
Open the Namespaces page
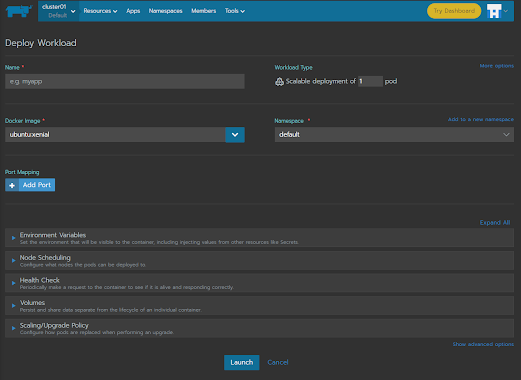coord(166,11)
